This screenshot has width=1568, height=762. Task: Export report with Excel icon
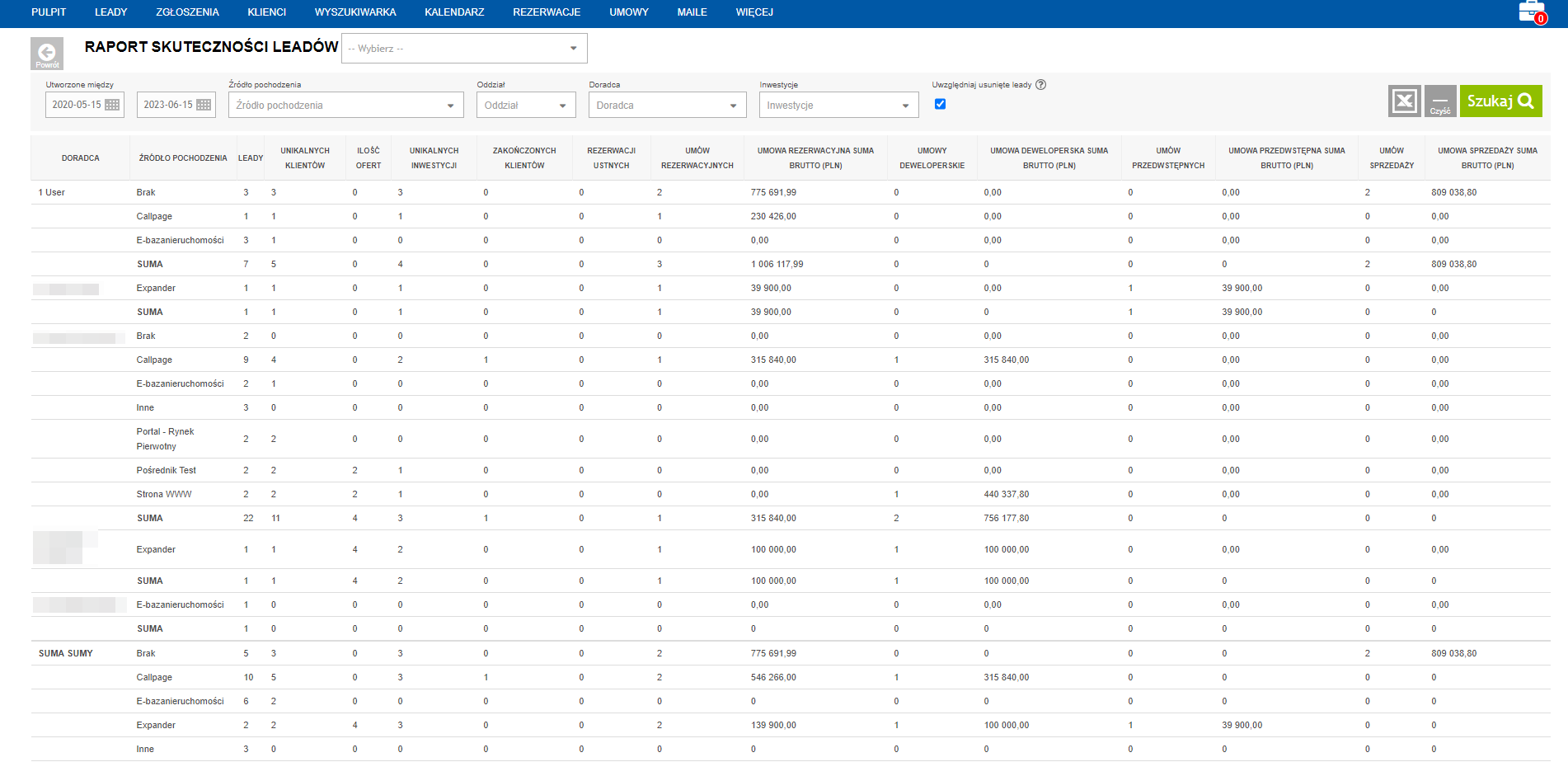coord(1405,101)
